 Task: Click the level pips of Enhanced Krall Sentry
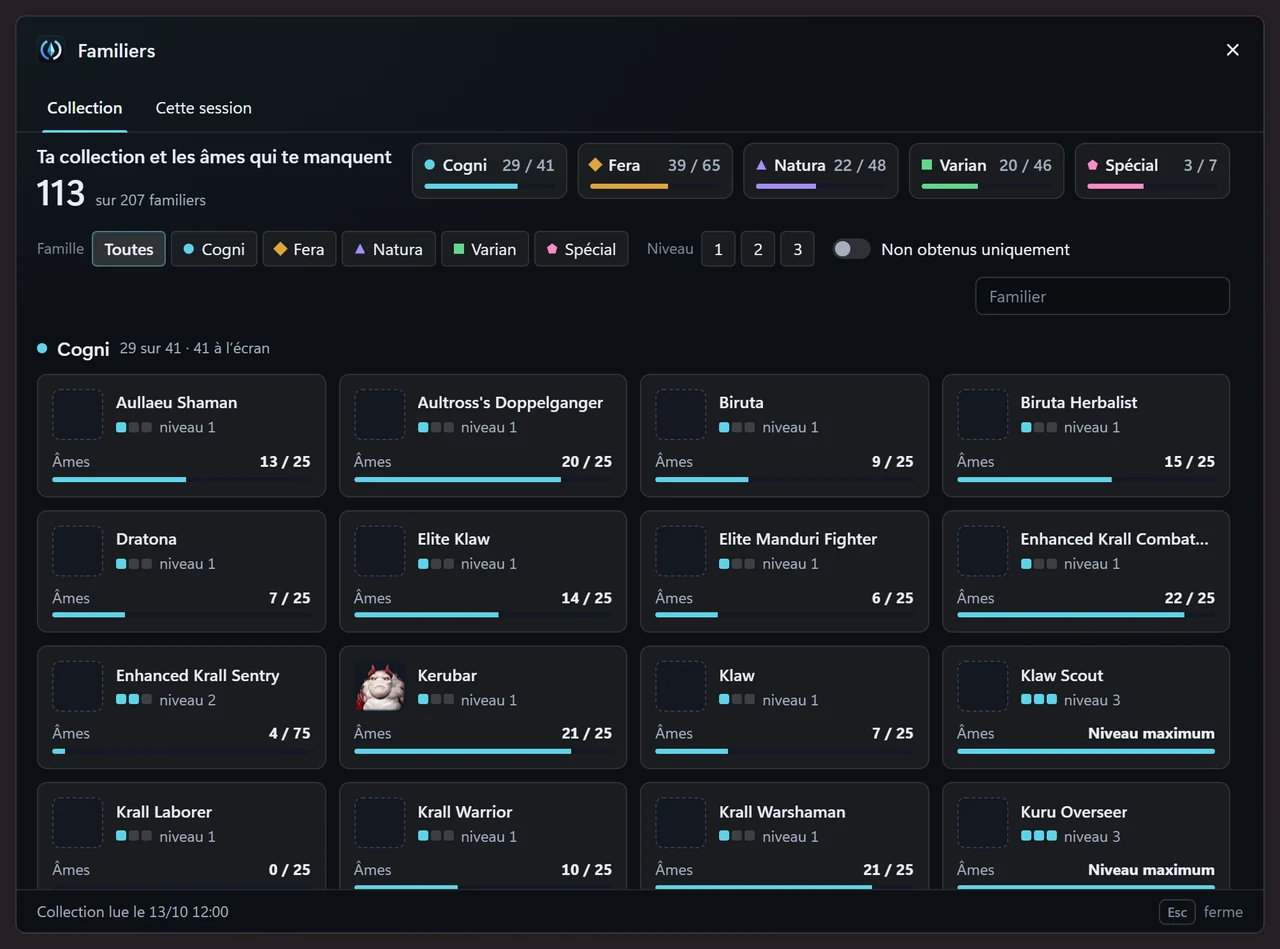tap(134, 700)
